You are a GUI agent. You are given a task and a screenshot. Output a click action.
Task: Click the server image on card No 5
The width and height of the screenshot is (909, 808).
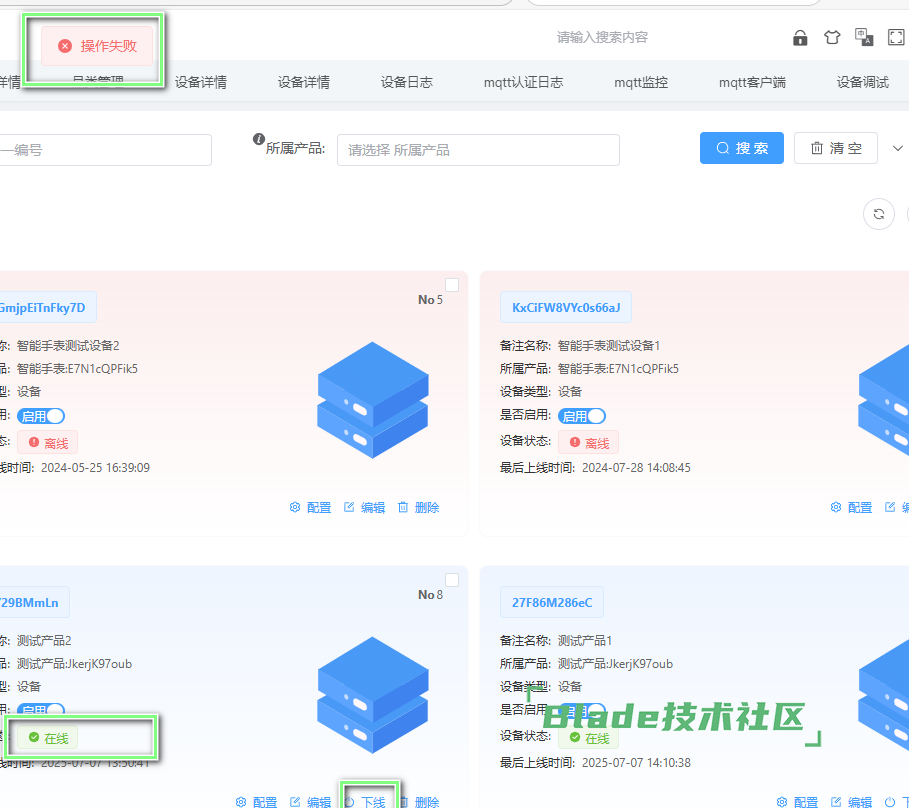point(372,400)
